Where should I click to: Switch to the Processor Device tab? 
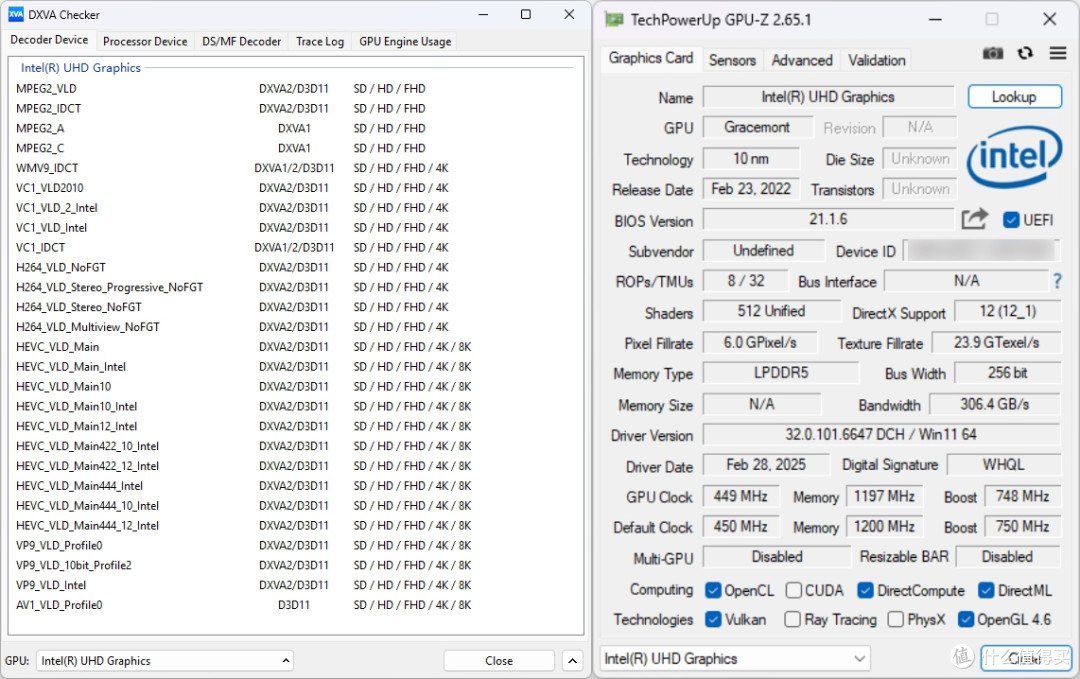(x=145, y=41)
